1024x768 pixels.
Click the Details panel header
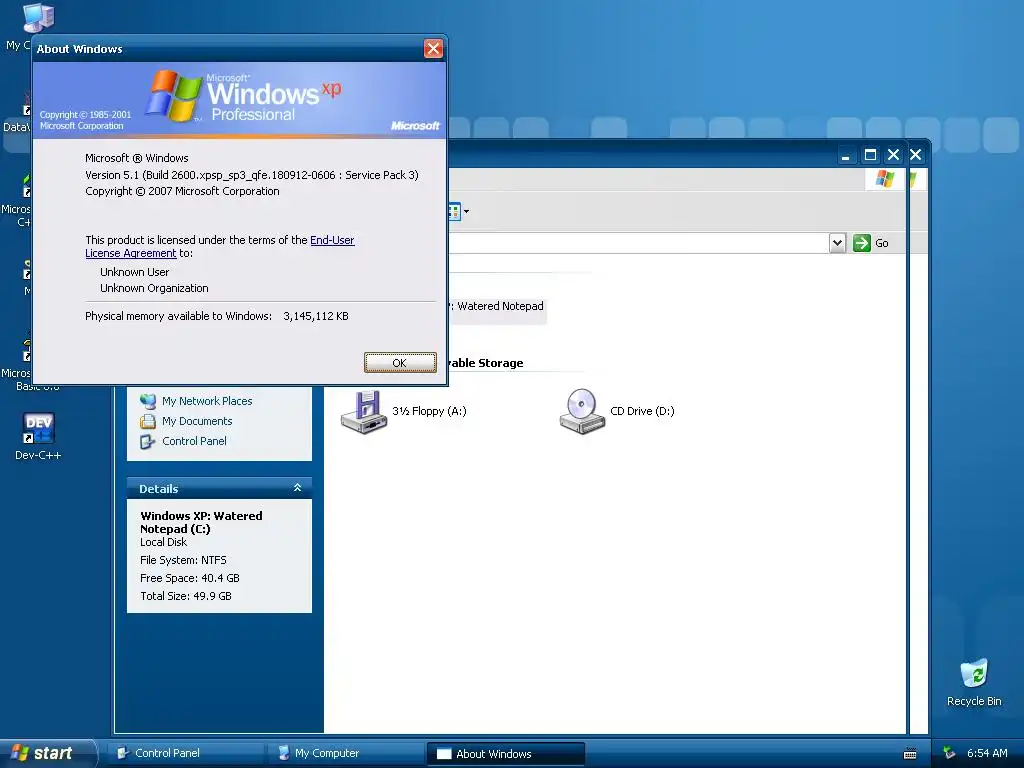click(219, 488)
